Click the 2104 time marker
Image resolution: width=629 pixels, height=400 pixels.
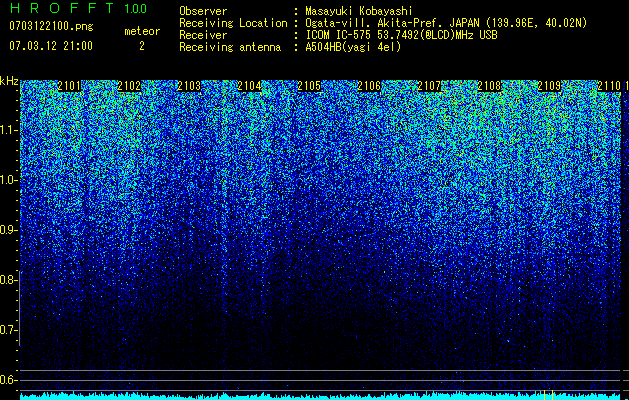[249, 86]
